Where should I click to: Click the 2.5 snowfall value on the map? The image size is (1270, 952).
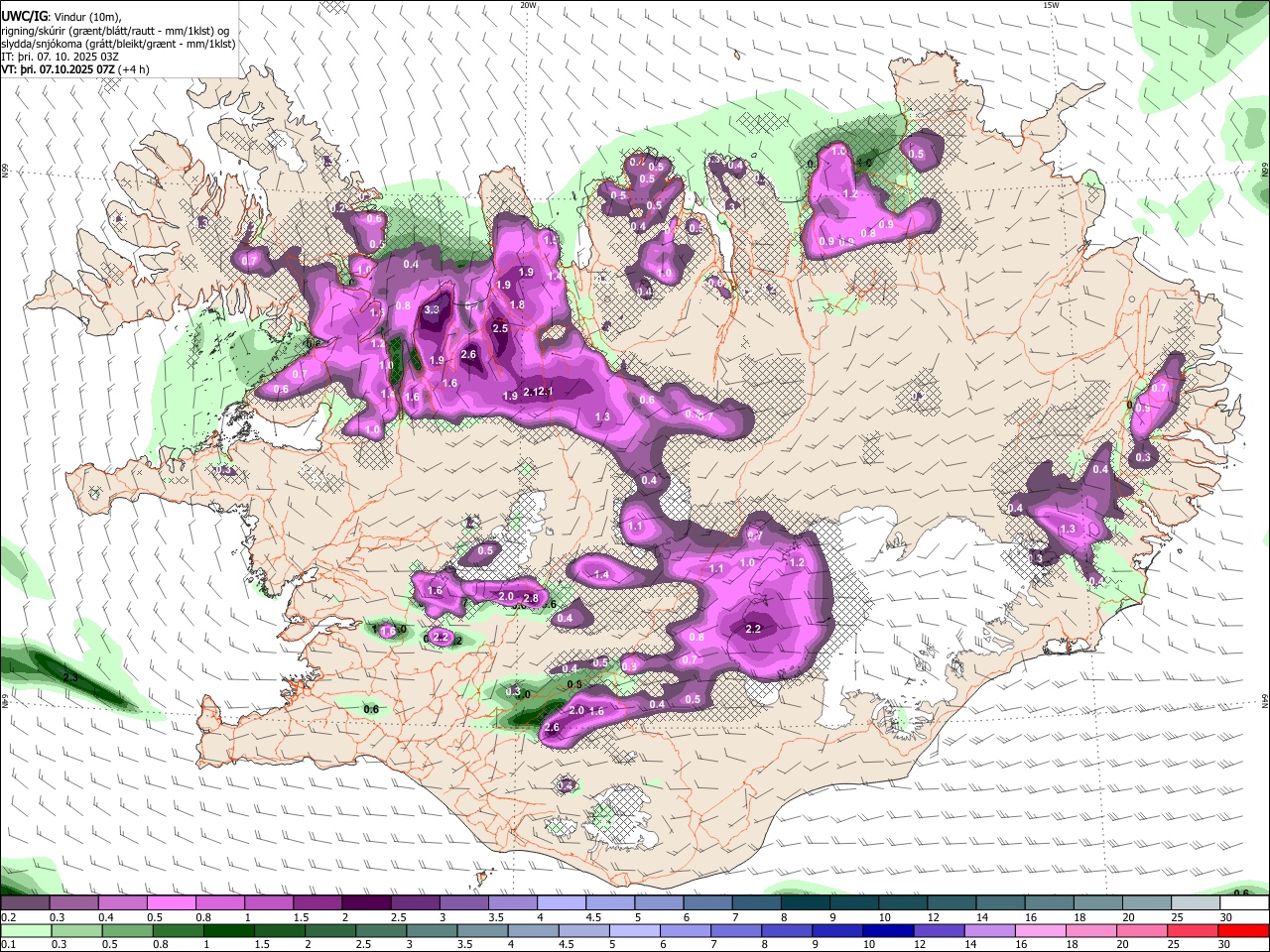[x=500, y=328]
